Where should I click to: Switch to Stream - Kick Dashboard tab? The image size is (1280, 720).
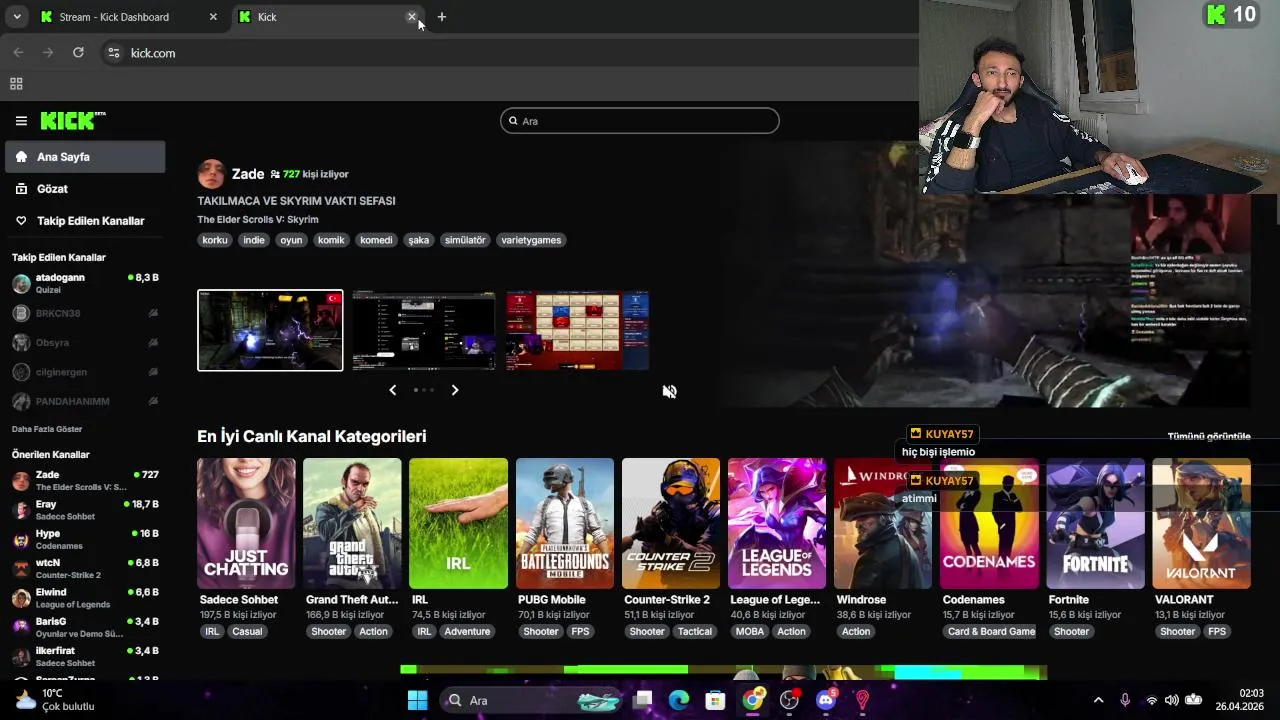[128, 17]
